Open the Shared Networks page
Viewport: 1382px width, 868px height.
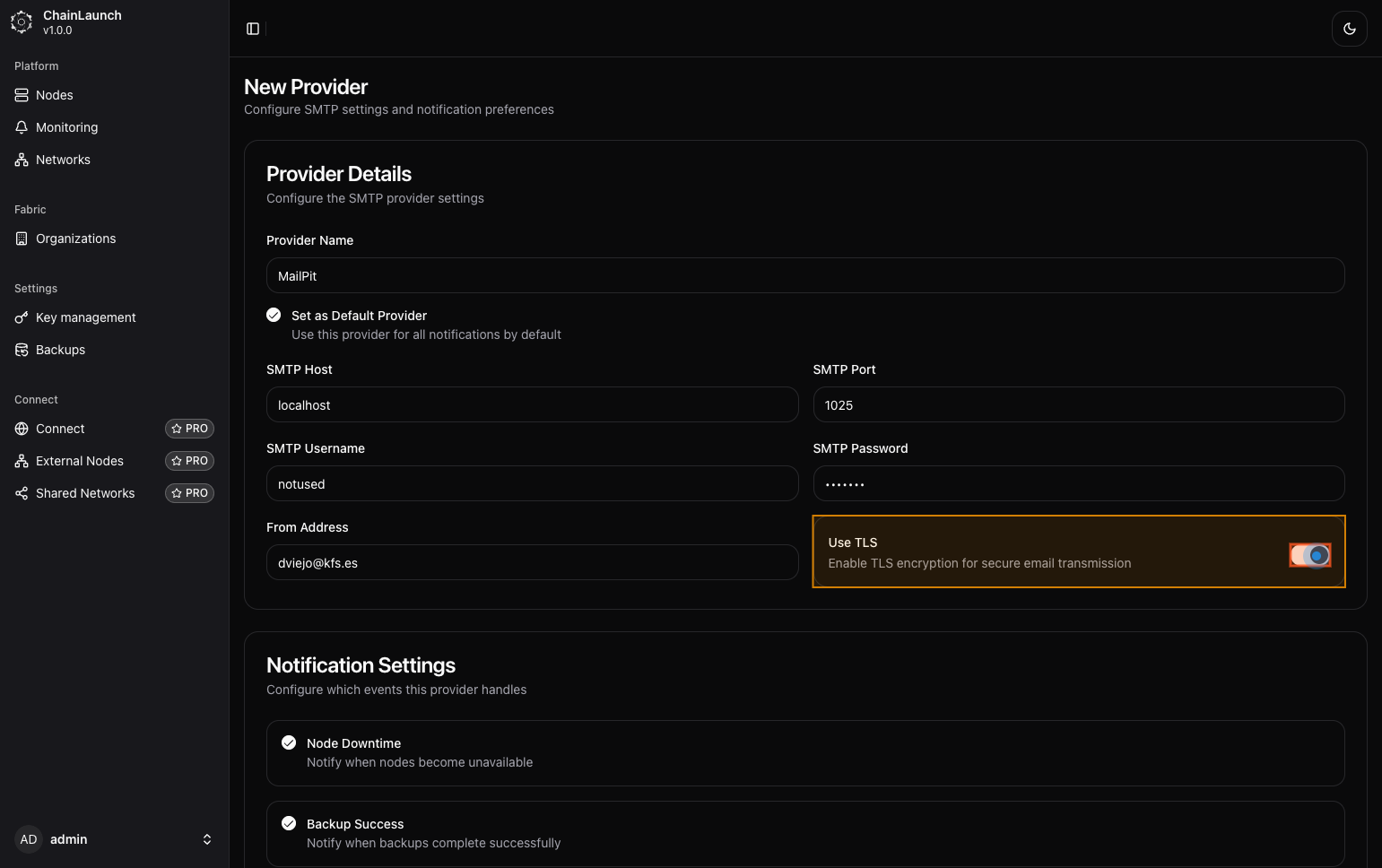(x=85, y=493)
